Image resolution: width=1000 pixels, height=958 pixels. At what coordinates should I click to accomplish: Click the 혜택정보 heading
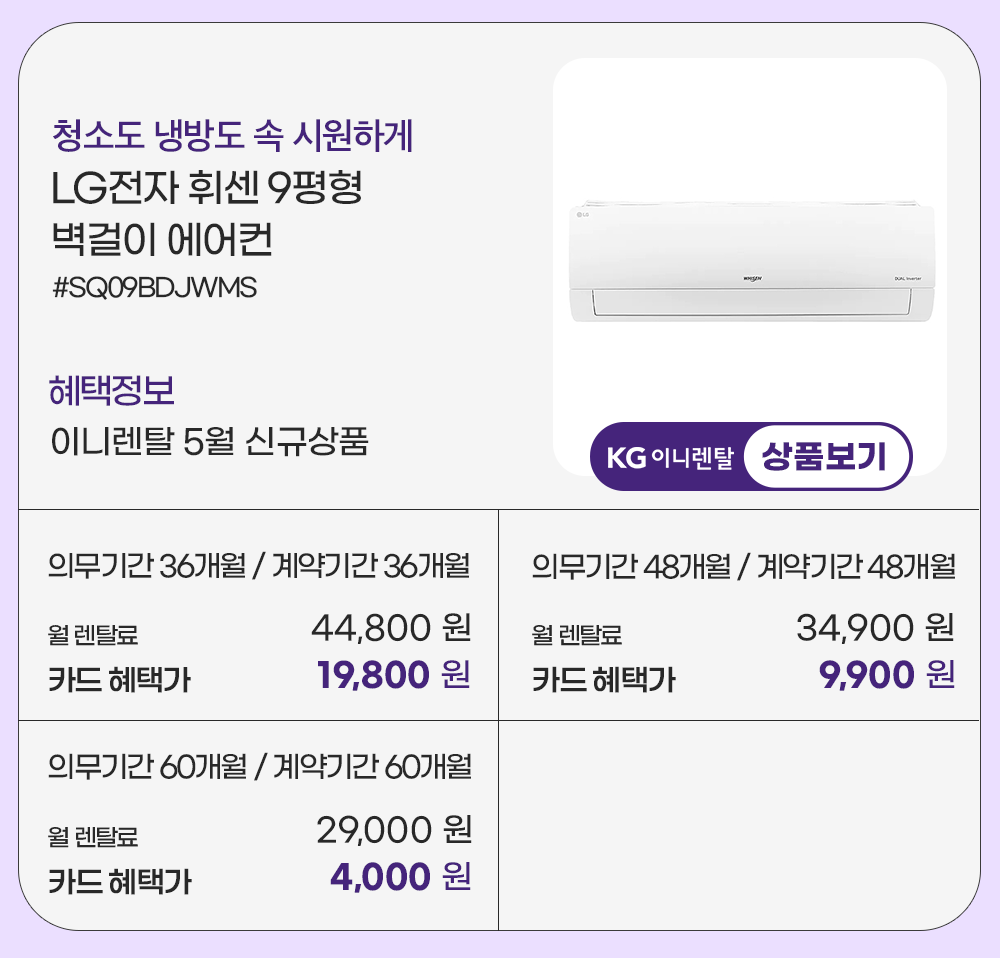coord(112,391)
